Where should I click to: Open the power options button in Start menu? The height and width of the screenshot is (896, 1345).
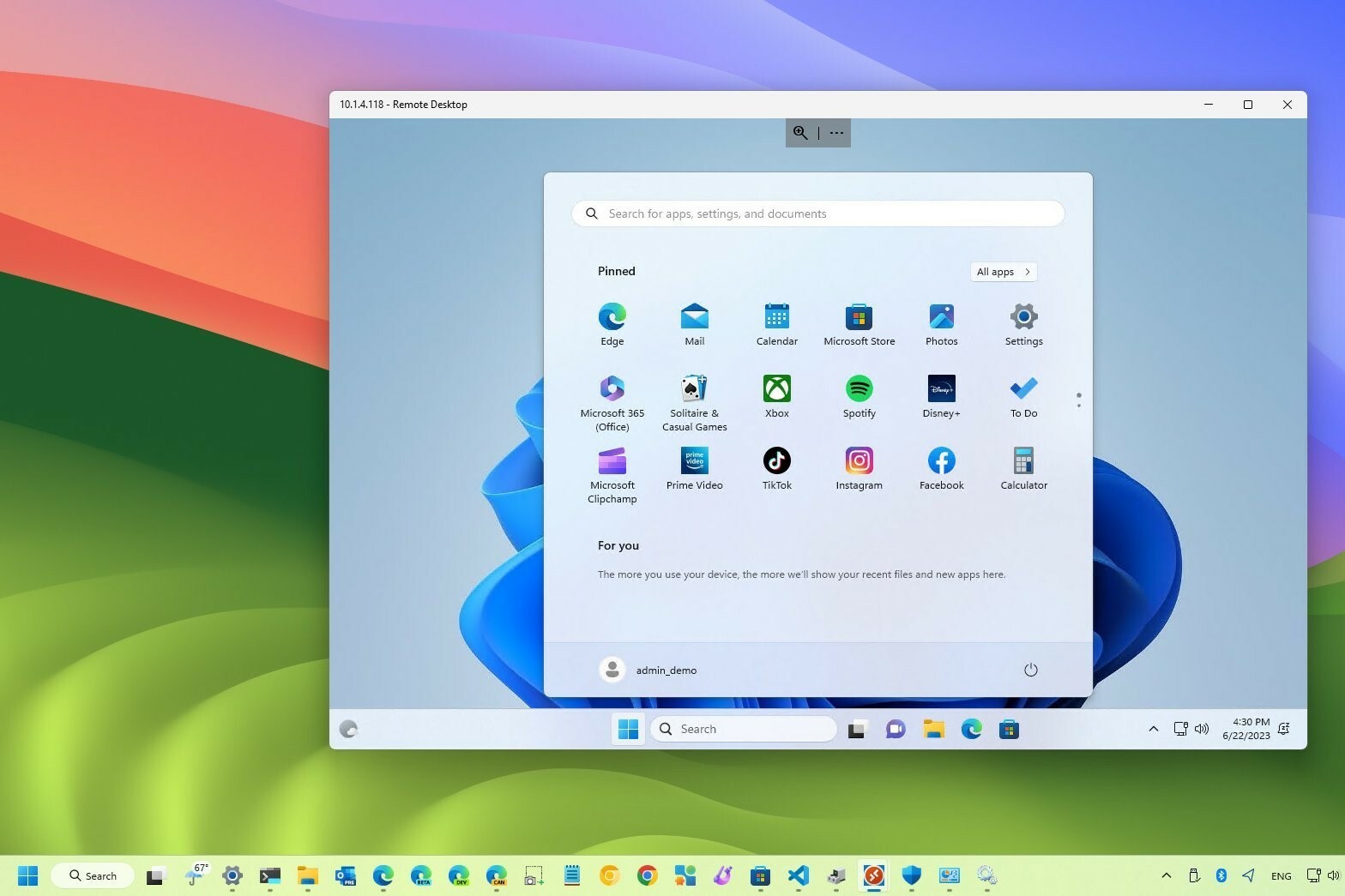(x=1031, y=670)
